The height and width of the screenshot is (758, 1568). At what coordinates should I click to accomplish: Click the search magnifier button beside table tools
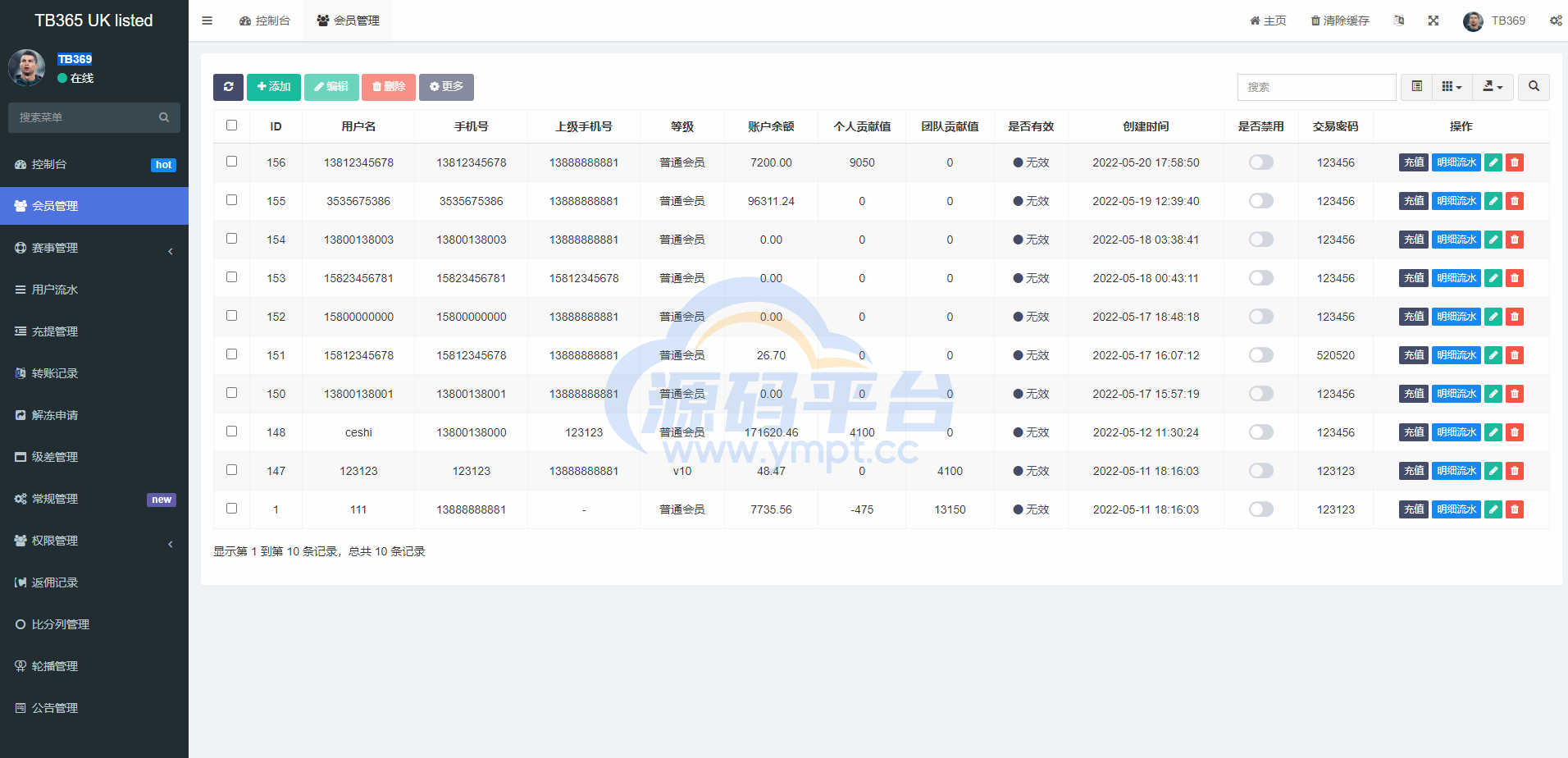[x=1534, y=87]
